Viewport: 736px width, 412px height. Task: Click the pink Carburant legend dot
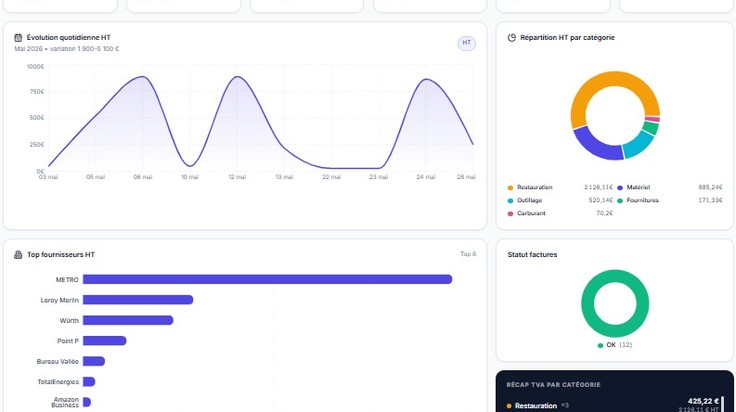tap(510, 214)
